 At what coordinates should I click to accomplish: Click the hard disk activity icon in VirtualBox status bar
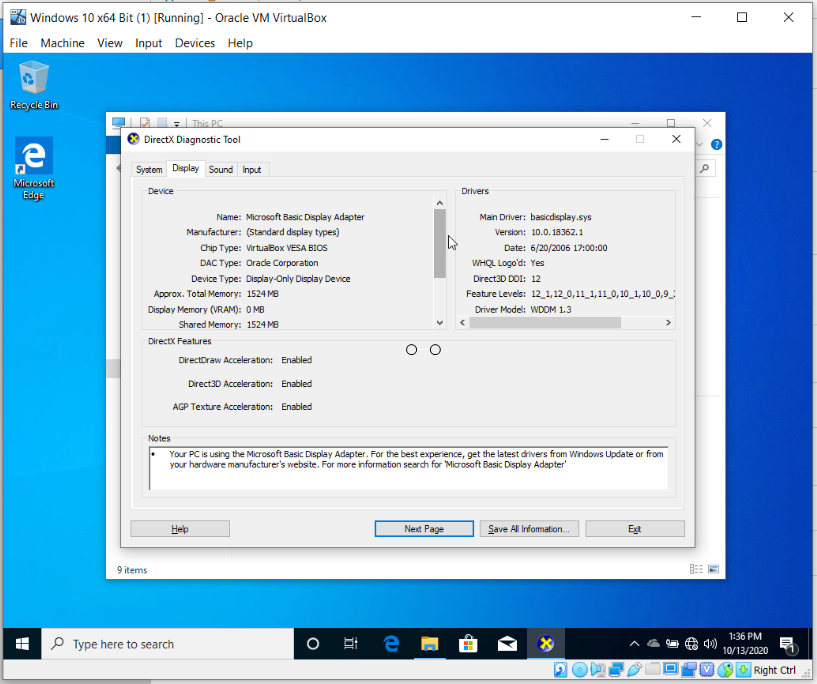tap(560, 669)
